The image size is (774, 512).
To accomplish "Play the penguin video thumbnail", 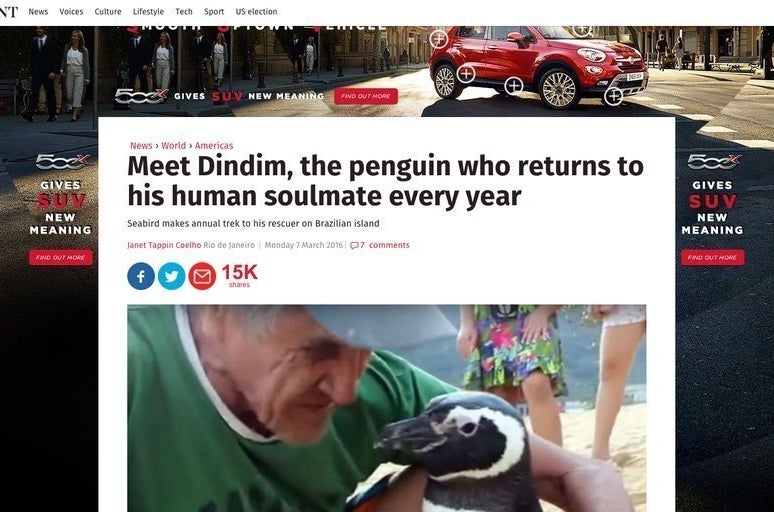I will click(x=387, y=408).
